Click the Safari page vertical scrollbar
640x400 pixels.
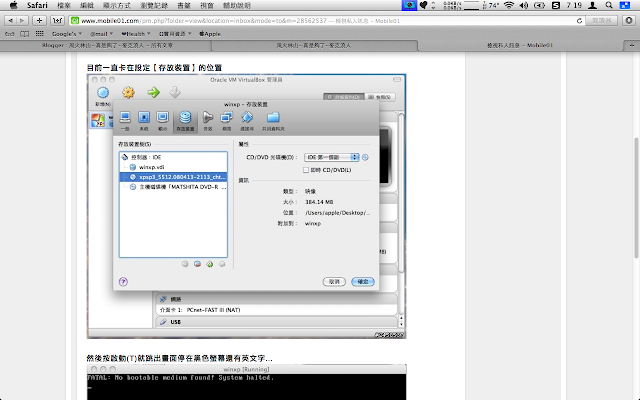637,198
